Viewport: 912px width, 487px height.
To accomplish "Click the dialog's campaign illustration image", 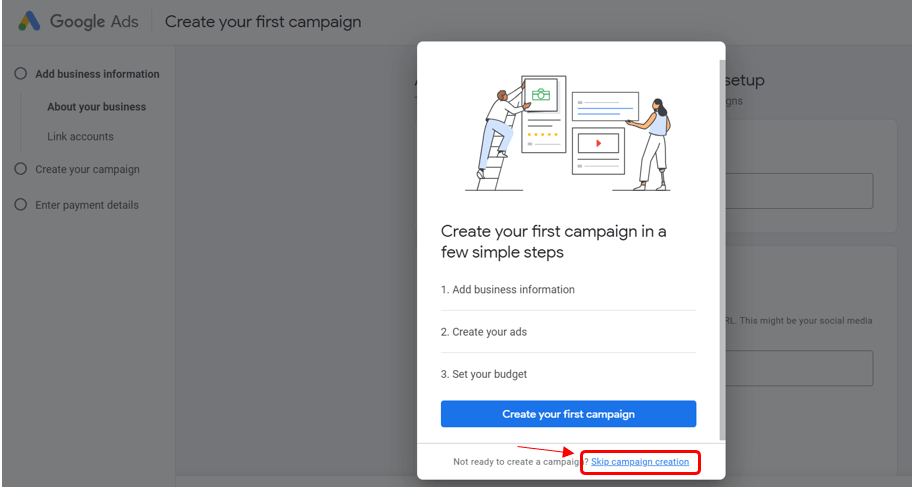I will [x=568, y=133].
